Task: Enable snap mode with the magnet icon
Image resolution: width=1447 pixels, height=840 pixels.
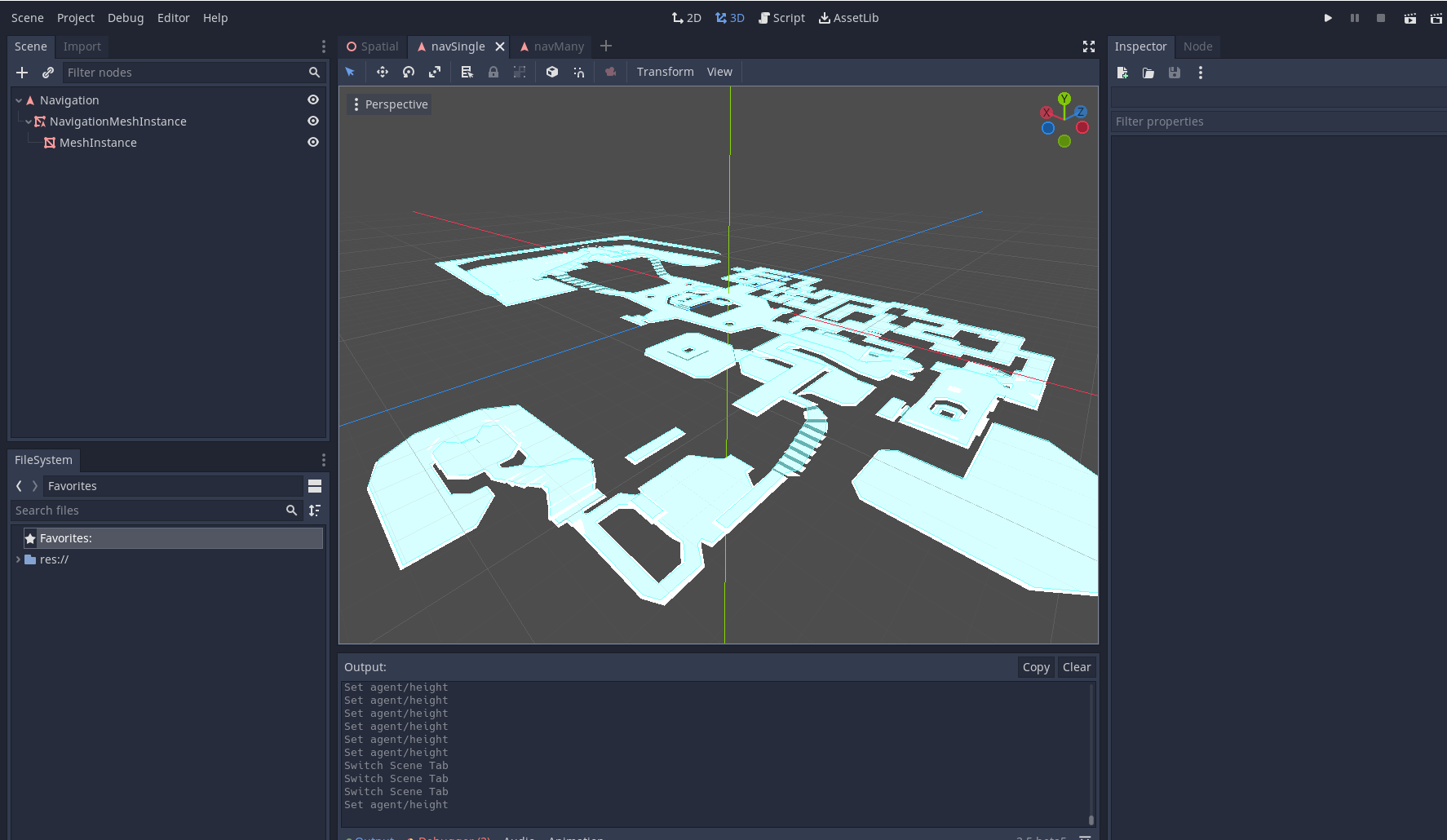Action: (579, 72)
